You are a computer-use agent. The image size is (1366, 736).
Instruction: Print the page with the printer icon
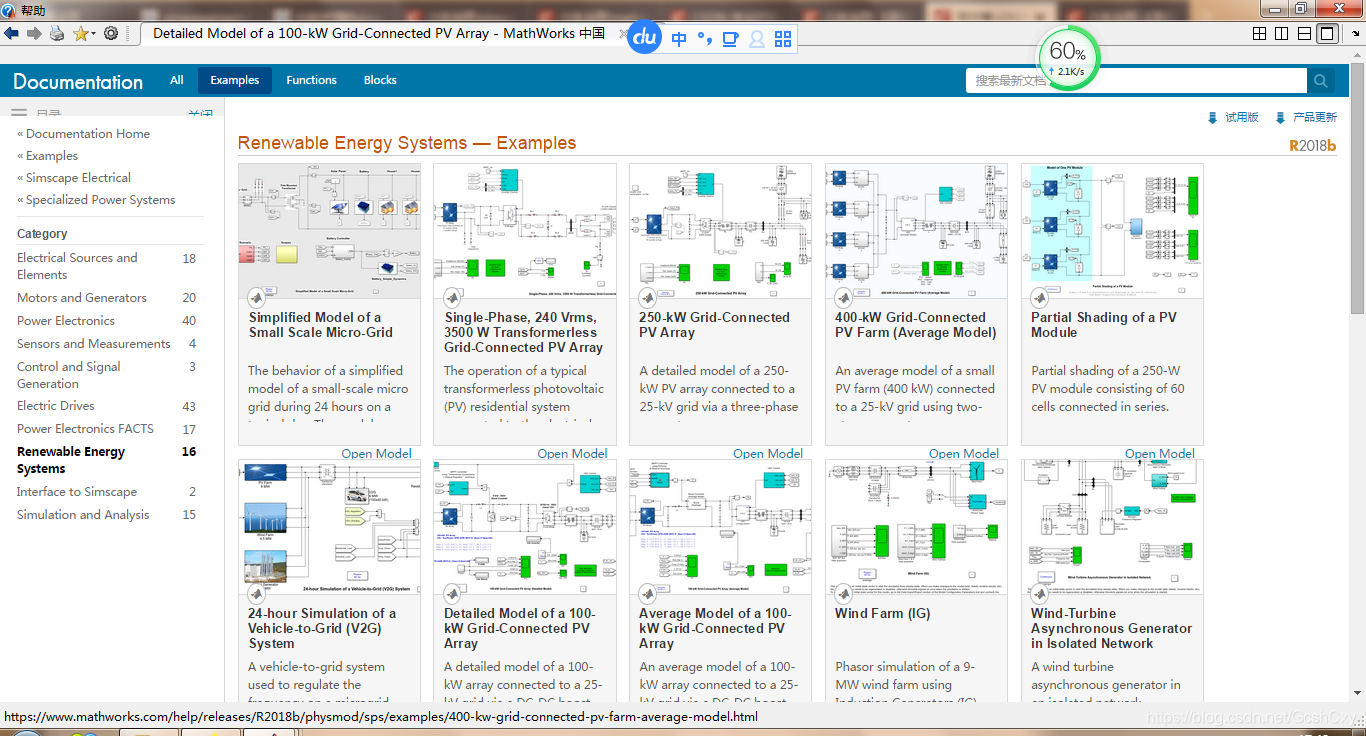[57, 33]
